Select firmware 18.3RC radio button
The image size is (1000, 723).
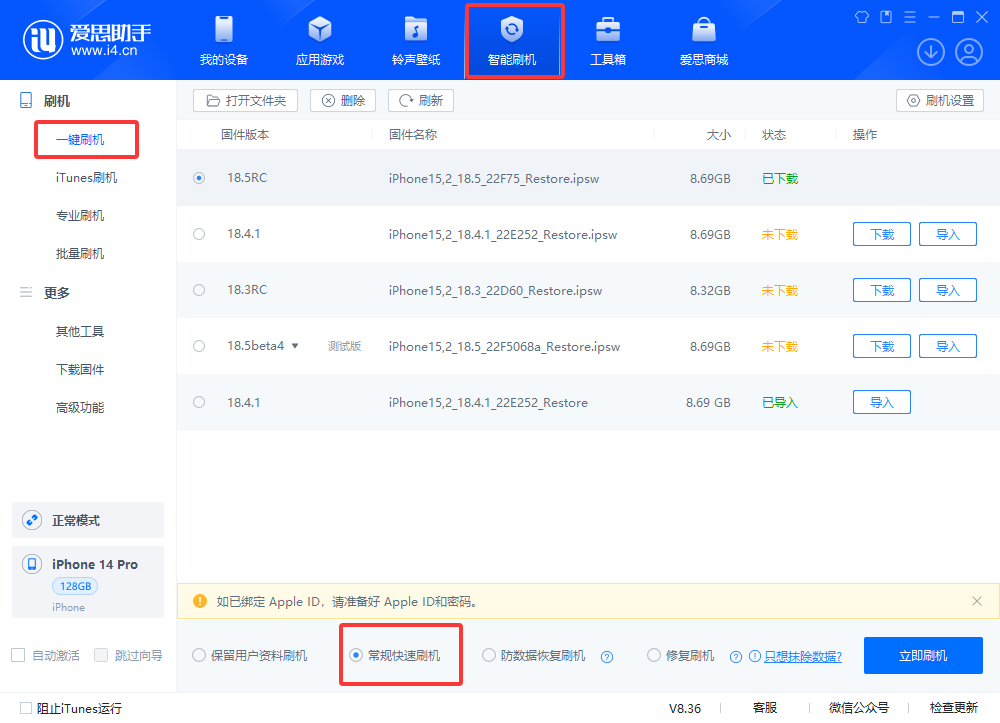coord(199,290)
